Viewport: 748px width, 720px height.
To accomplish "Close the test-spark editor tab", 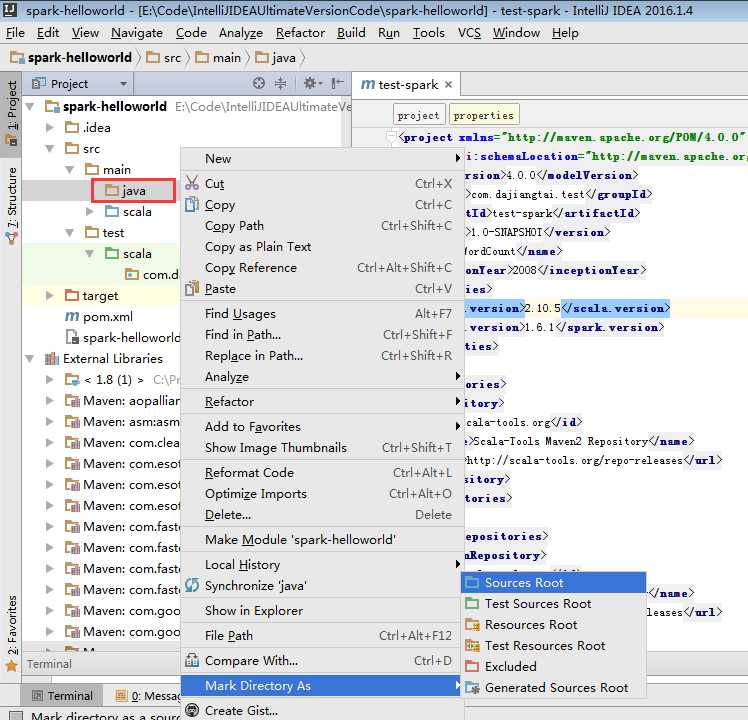I will (x=448, y=85).
